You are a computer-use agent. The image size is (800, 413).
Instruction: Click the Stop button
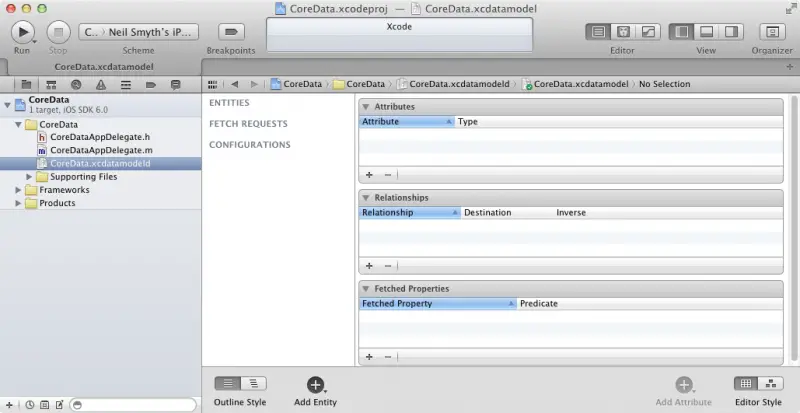[x=58, y=32]
